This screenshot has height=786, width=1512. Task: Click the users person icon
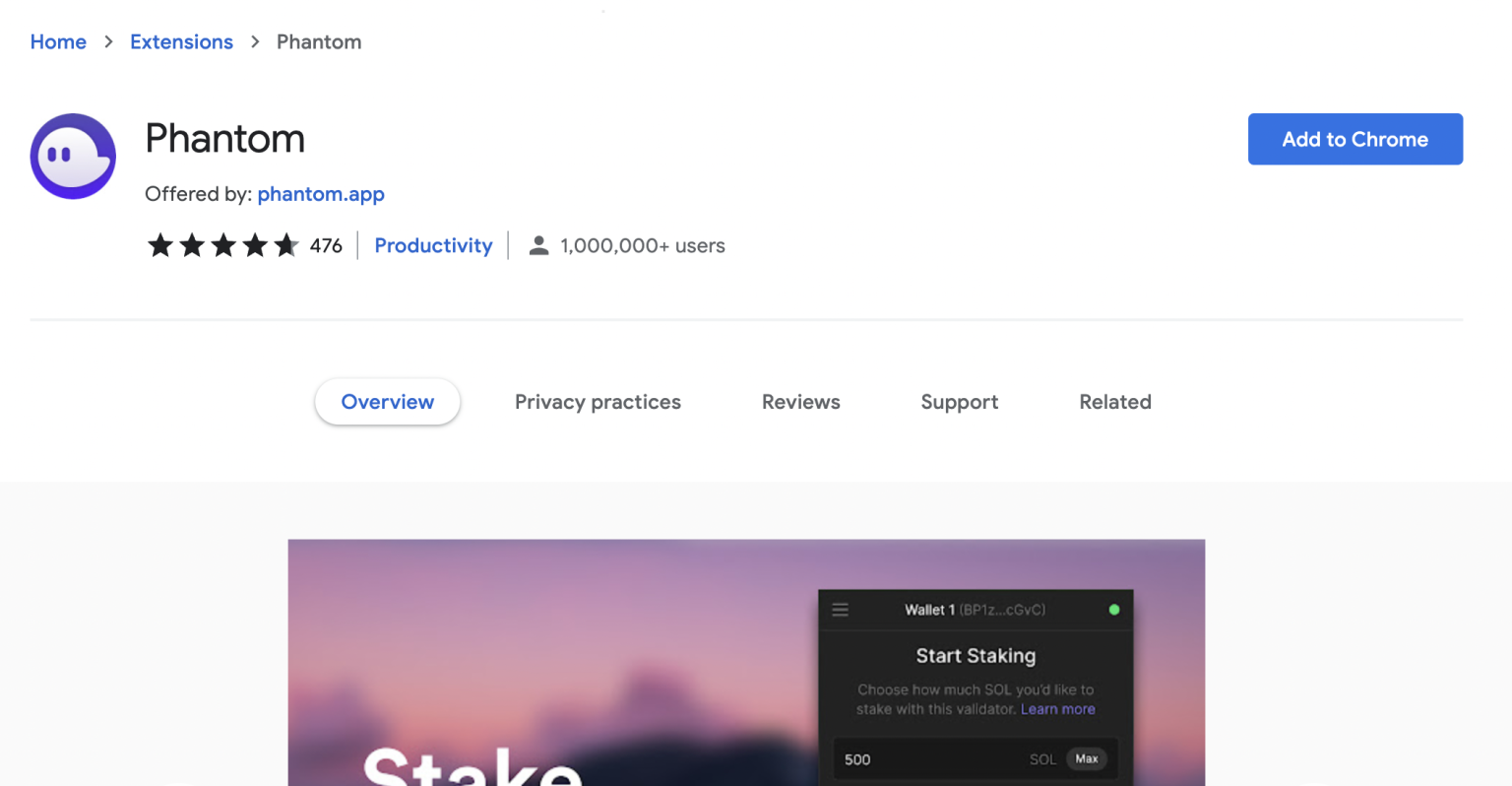pyautogui.click(x=538, y=245)
